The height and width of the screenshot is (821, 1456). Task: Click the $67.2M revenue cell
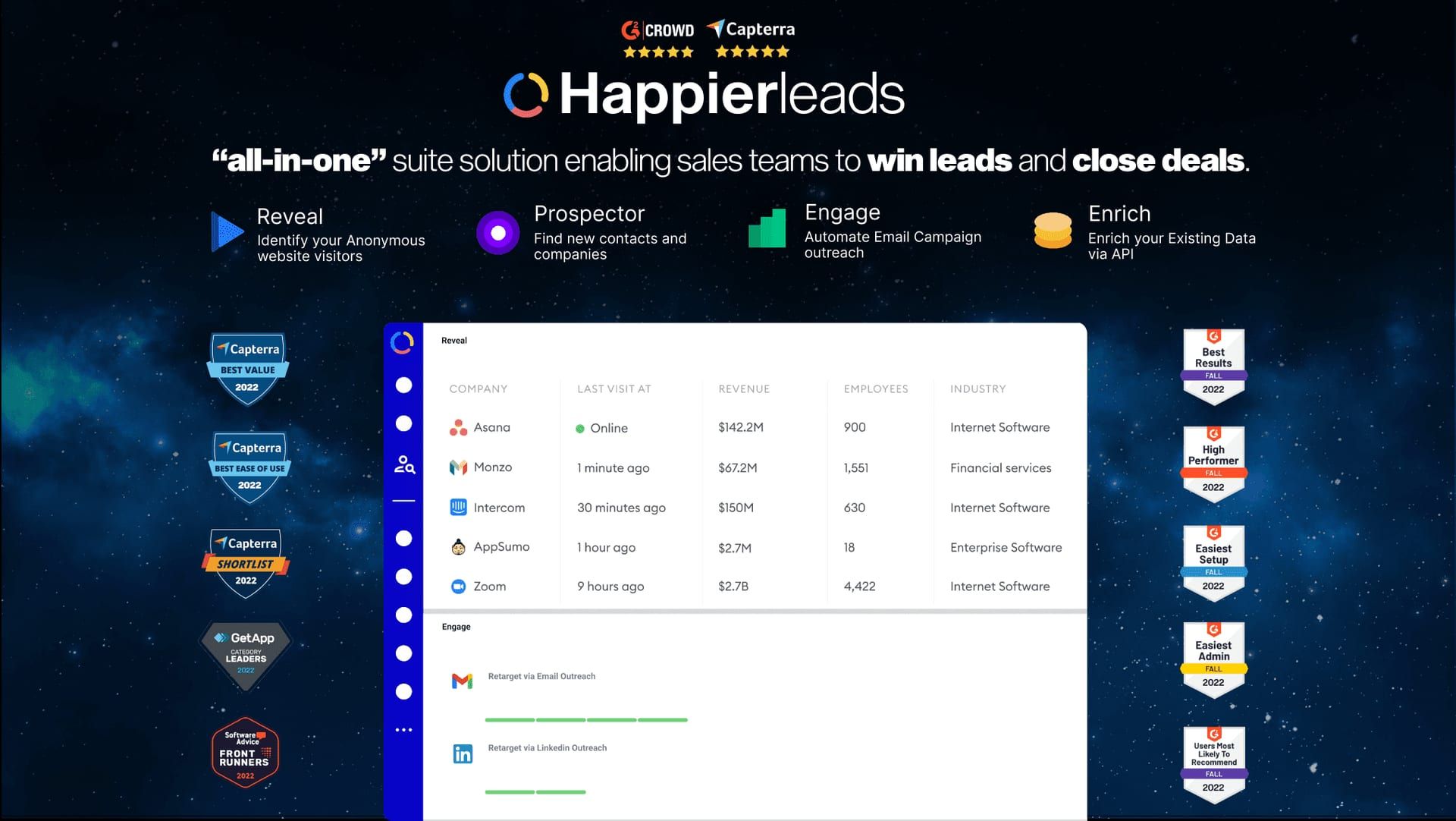[x=738, y=467]
